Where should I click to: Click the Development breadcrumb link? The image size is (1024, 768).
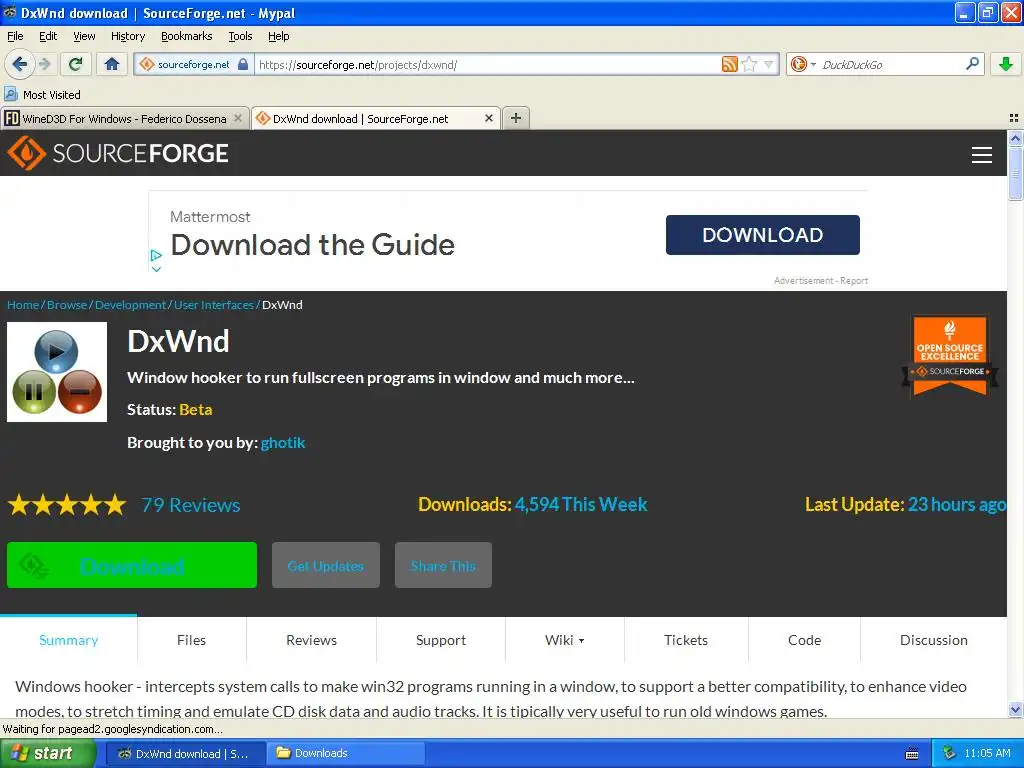tap(131, 305)
